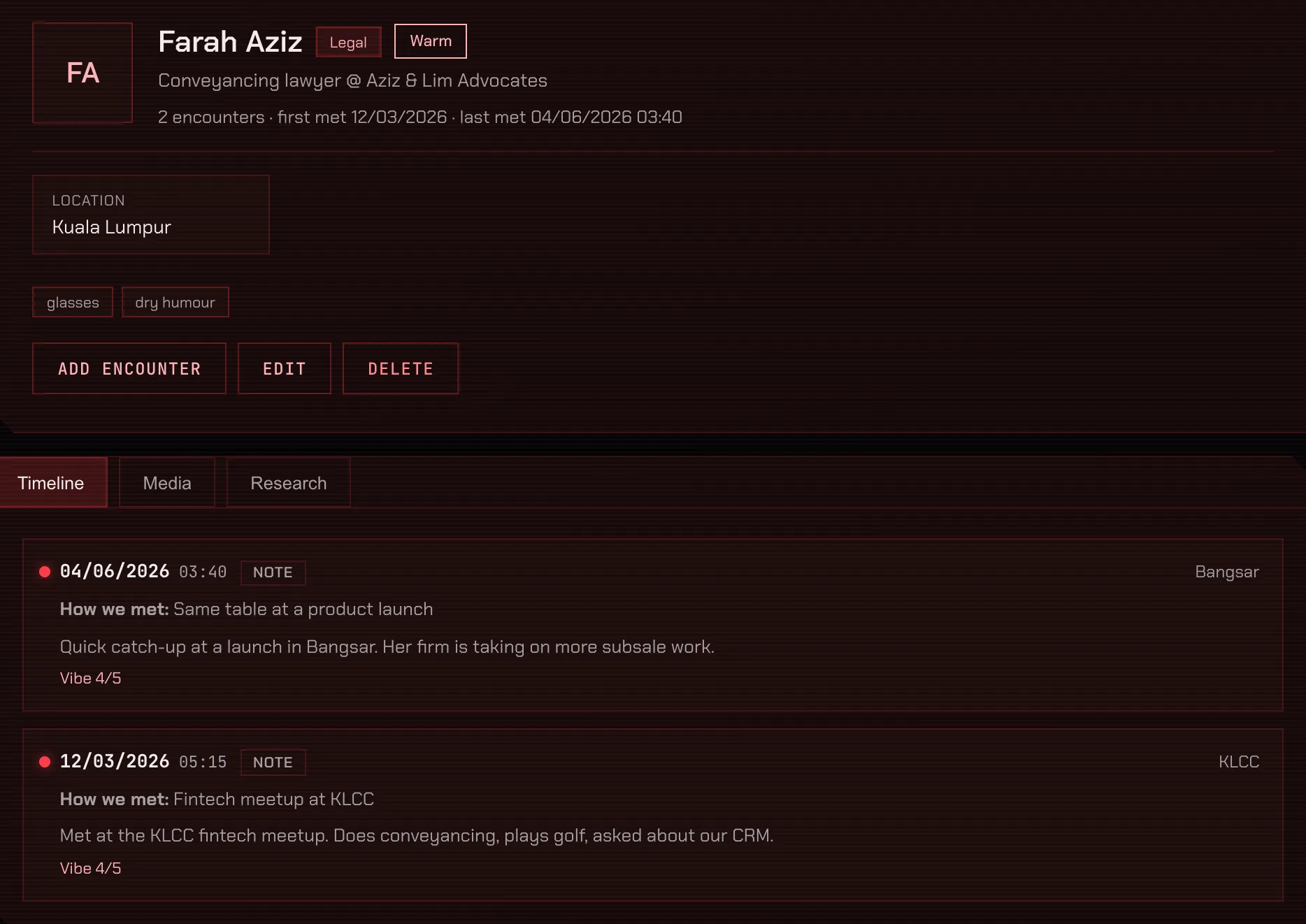Click NOTE badge on the 12/03/2026 encounter

(x=273, y=763)
